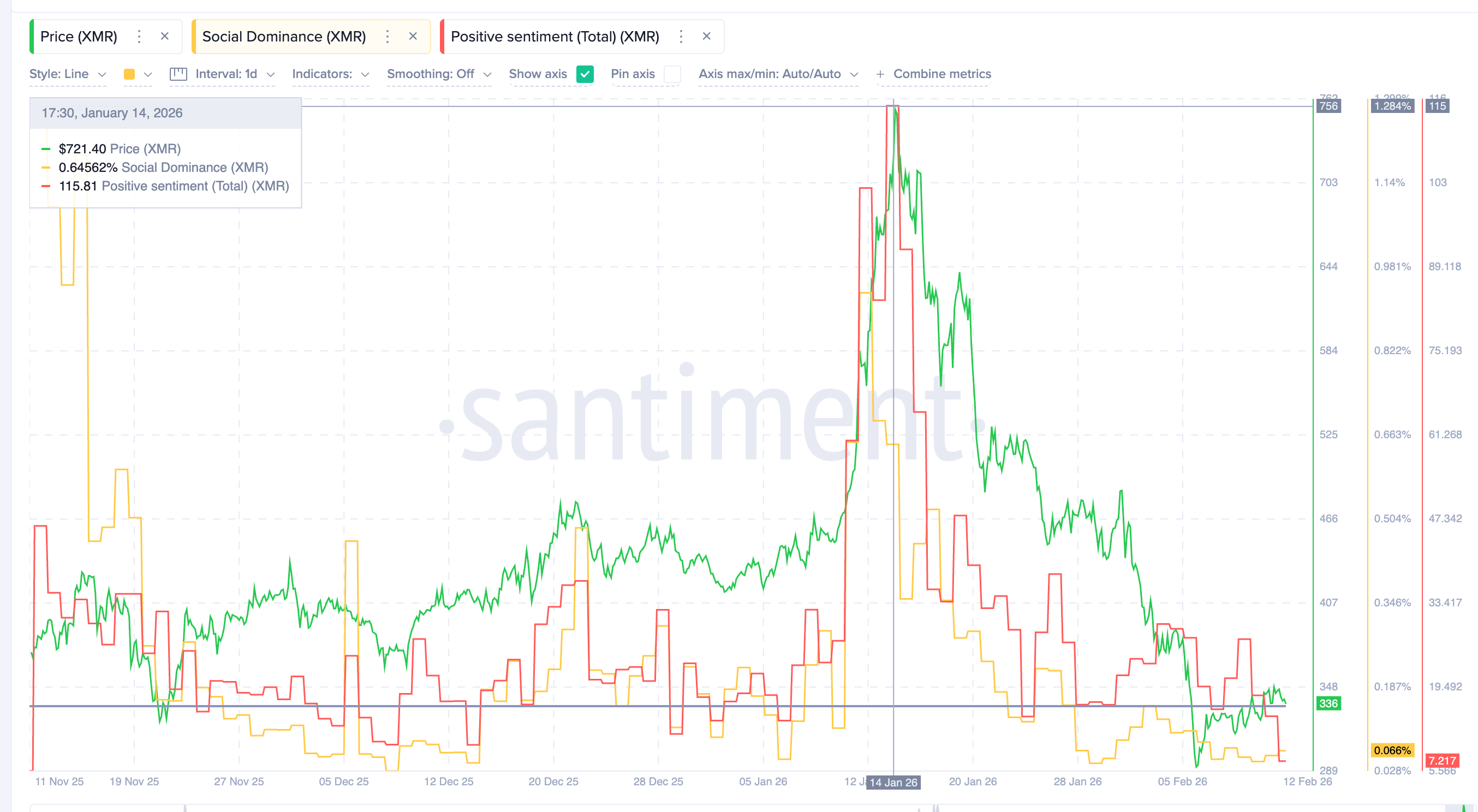Viewport: 1478px width, 812px height.
Task: Select the Social Dominance (XMR) metric tab
Action: point(284,37)
